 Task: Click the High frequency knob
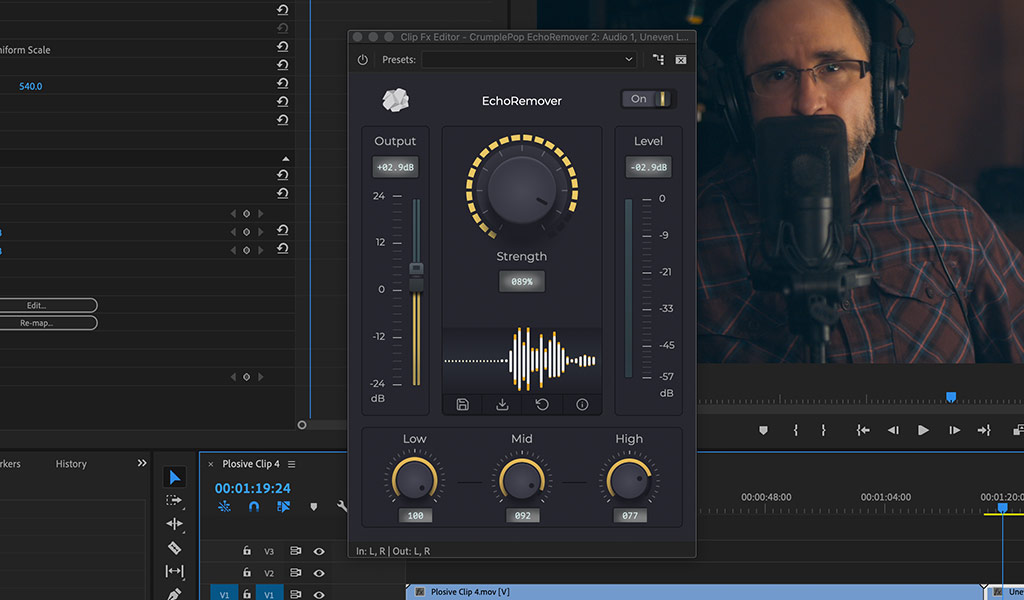[x=629, y=481]
